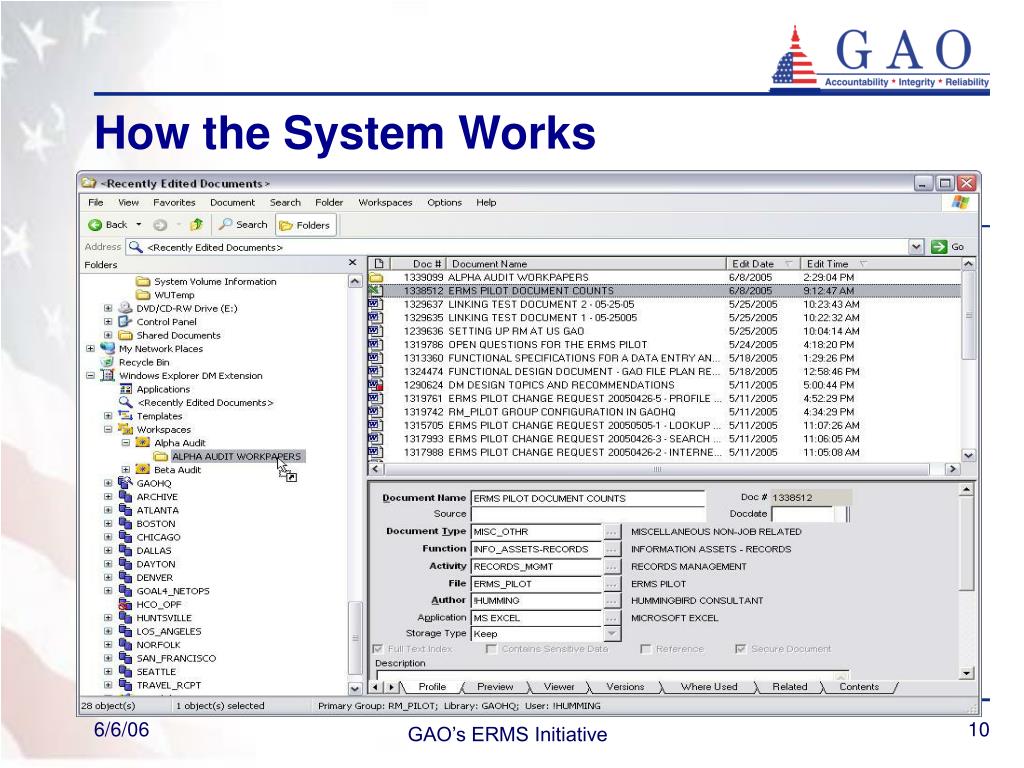Click the Function lookup button

pyautogui.click(x=611, y=550)
